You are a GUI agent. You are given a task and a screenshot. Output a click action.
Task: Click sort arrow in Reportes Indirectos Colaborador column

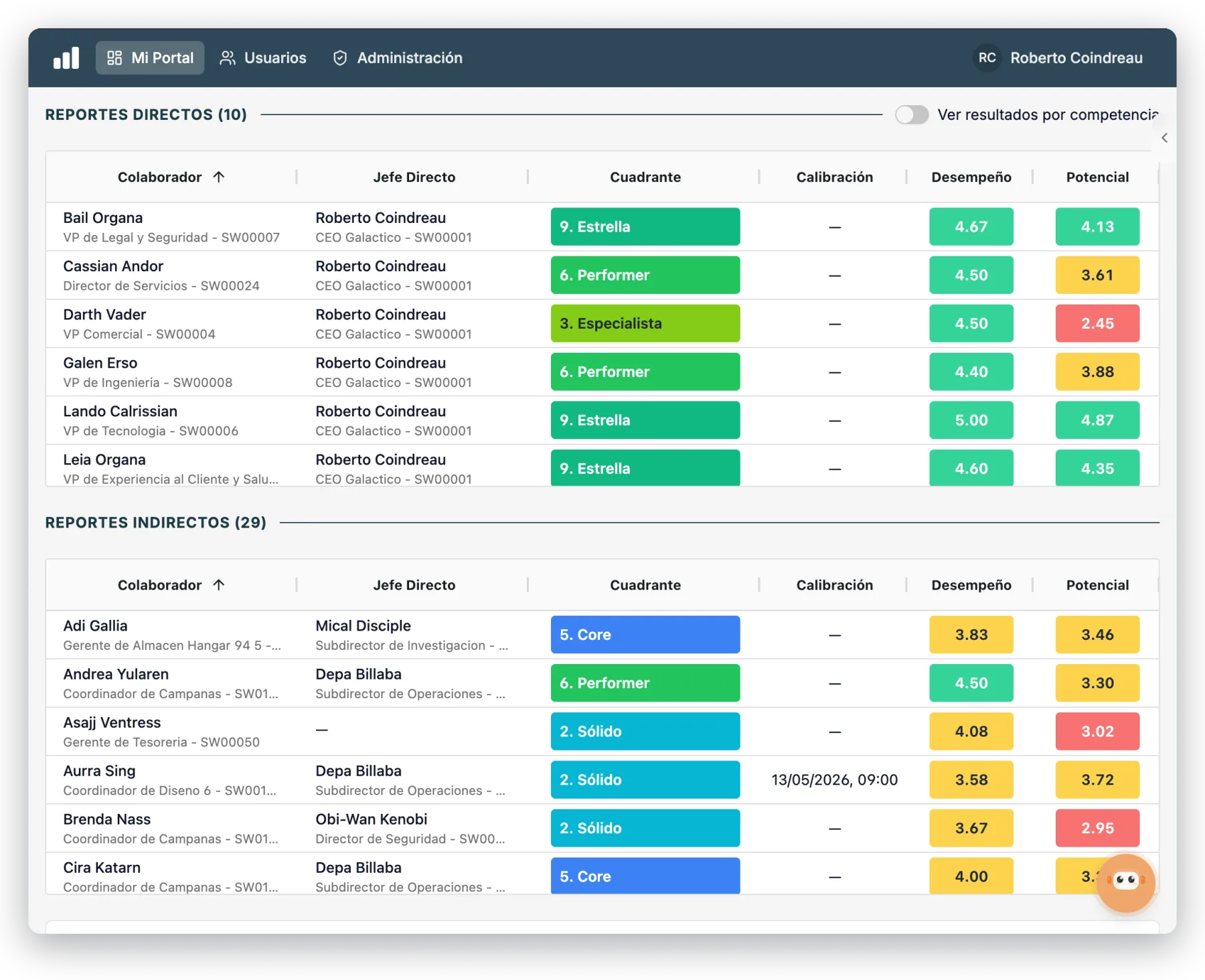point(218,584)
